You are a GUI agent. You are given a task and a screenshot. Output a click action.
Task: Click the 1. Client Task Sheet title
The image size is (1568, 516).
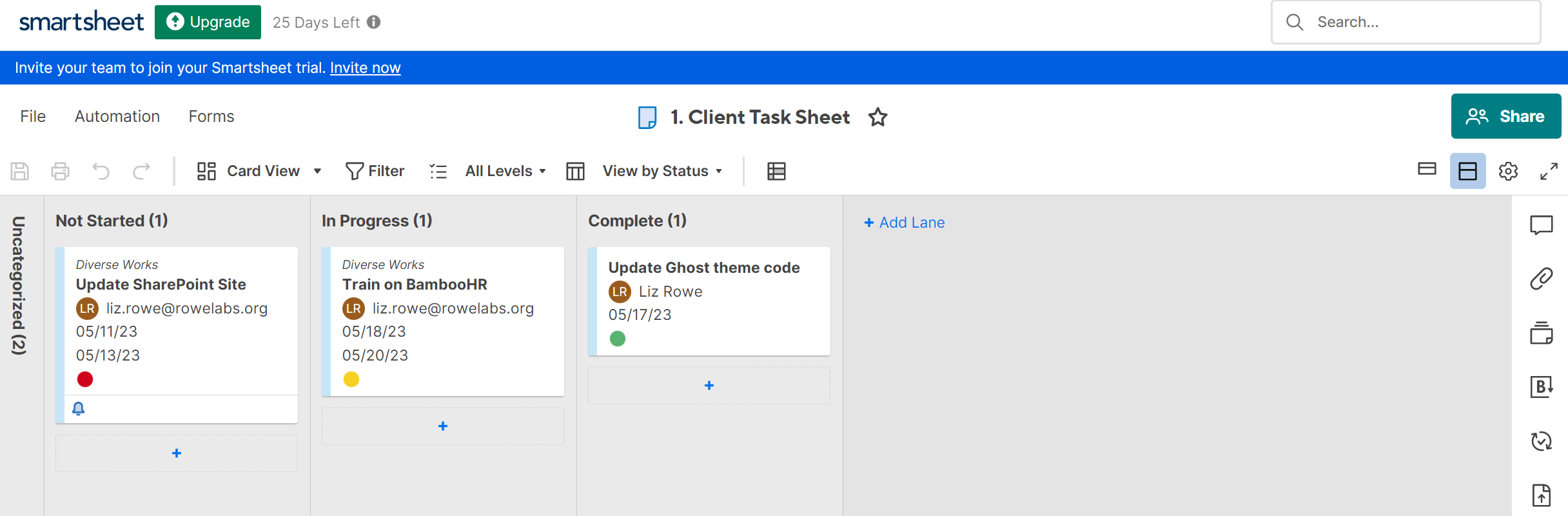pos(760,117)
